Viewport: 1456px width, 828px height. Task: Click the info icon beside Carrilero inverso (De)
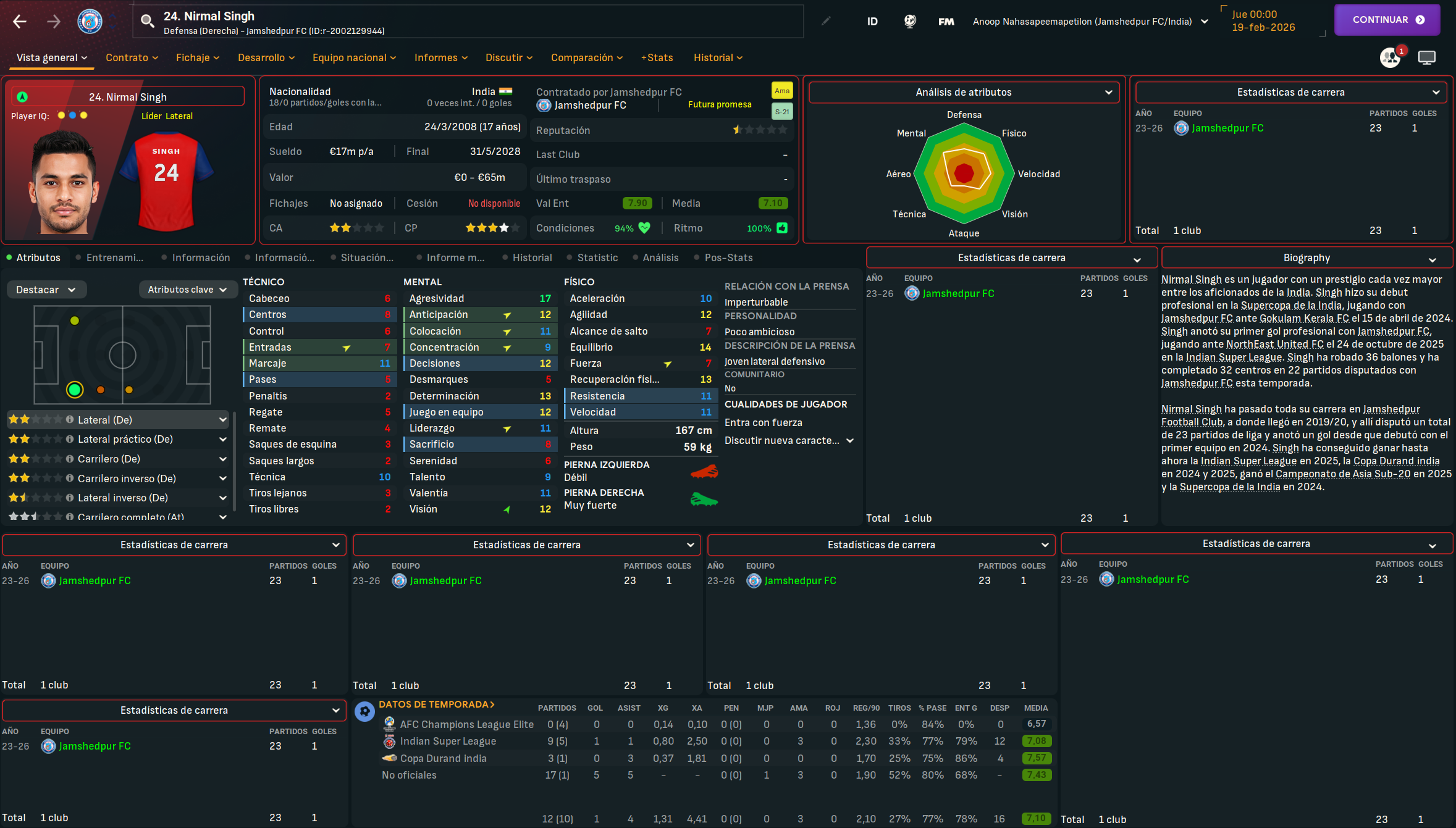(70, 478)
